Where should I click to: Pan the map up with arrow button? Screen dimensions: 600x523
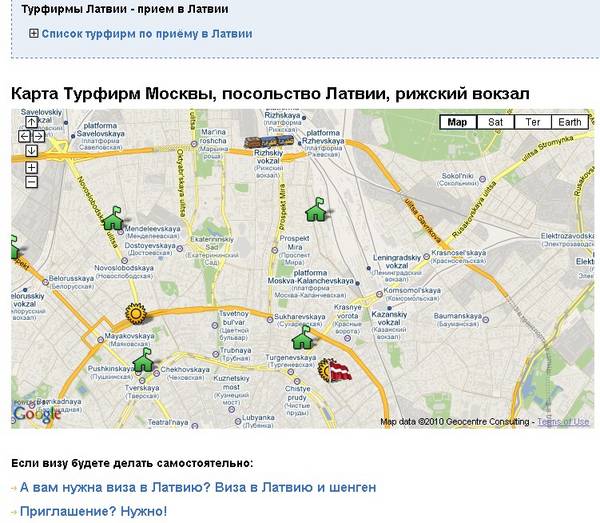[31, 122]
